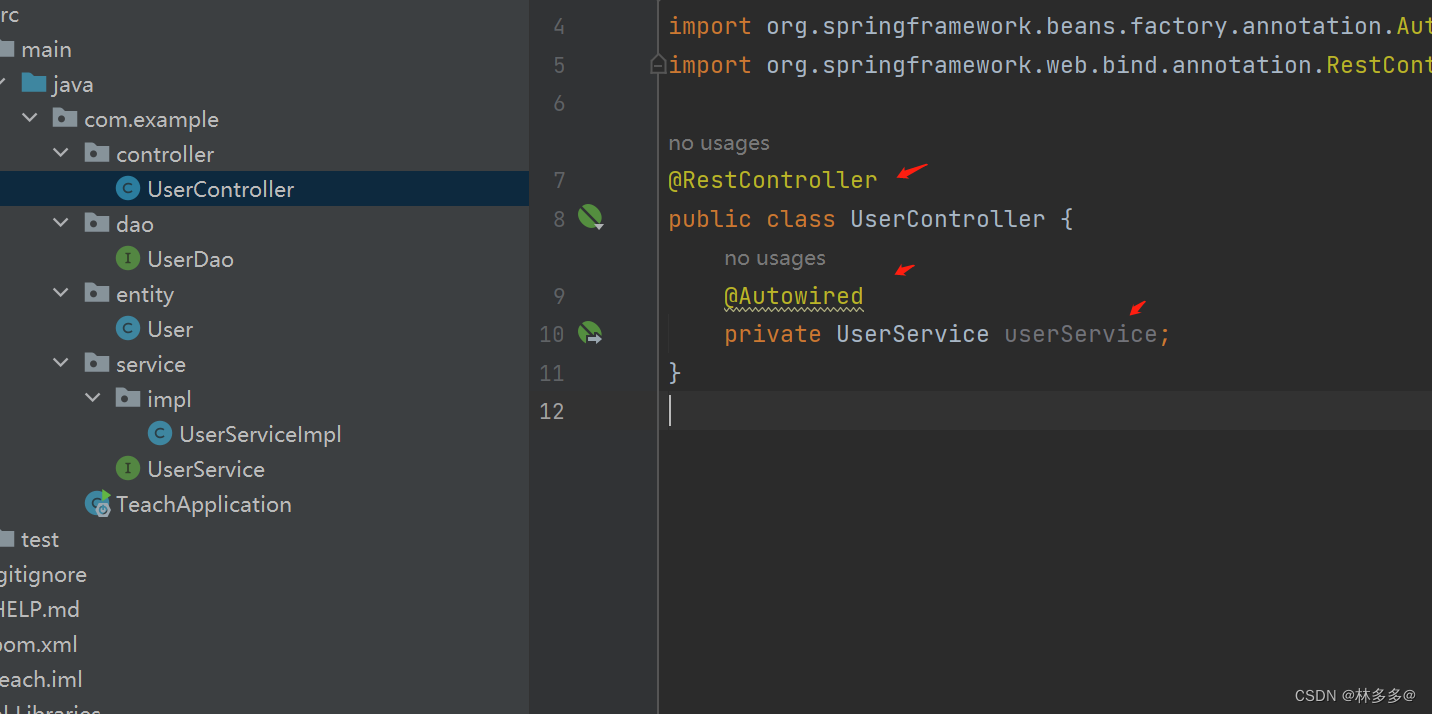
Task: Click line number 10 in the gutter
Action: [551, 333]
